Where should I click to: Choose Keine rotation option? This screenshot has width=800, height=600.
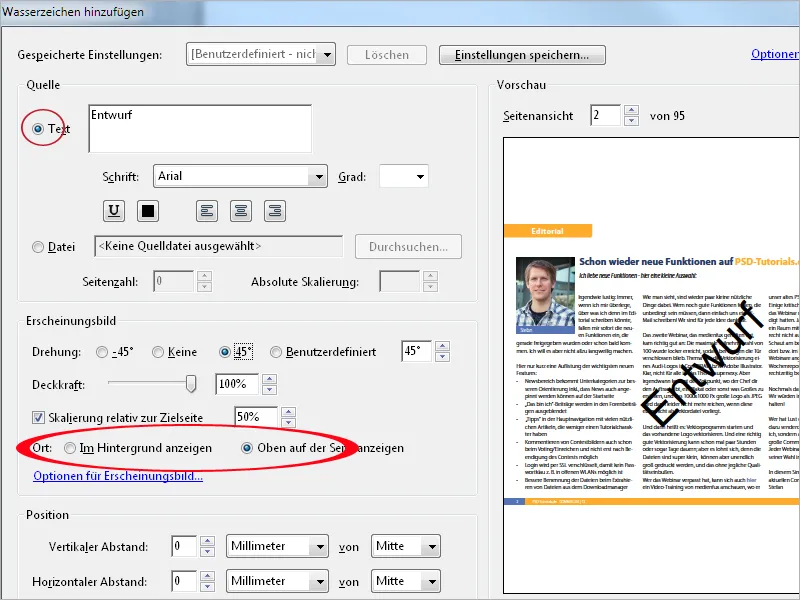point(158,352)
